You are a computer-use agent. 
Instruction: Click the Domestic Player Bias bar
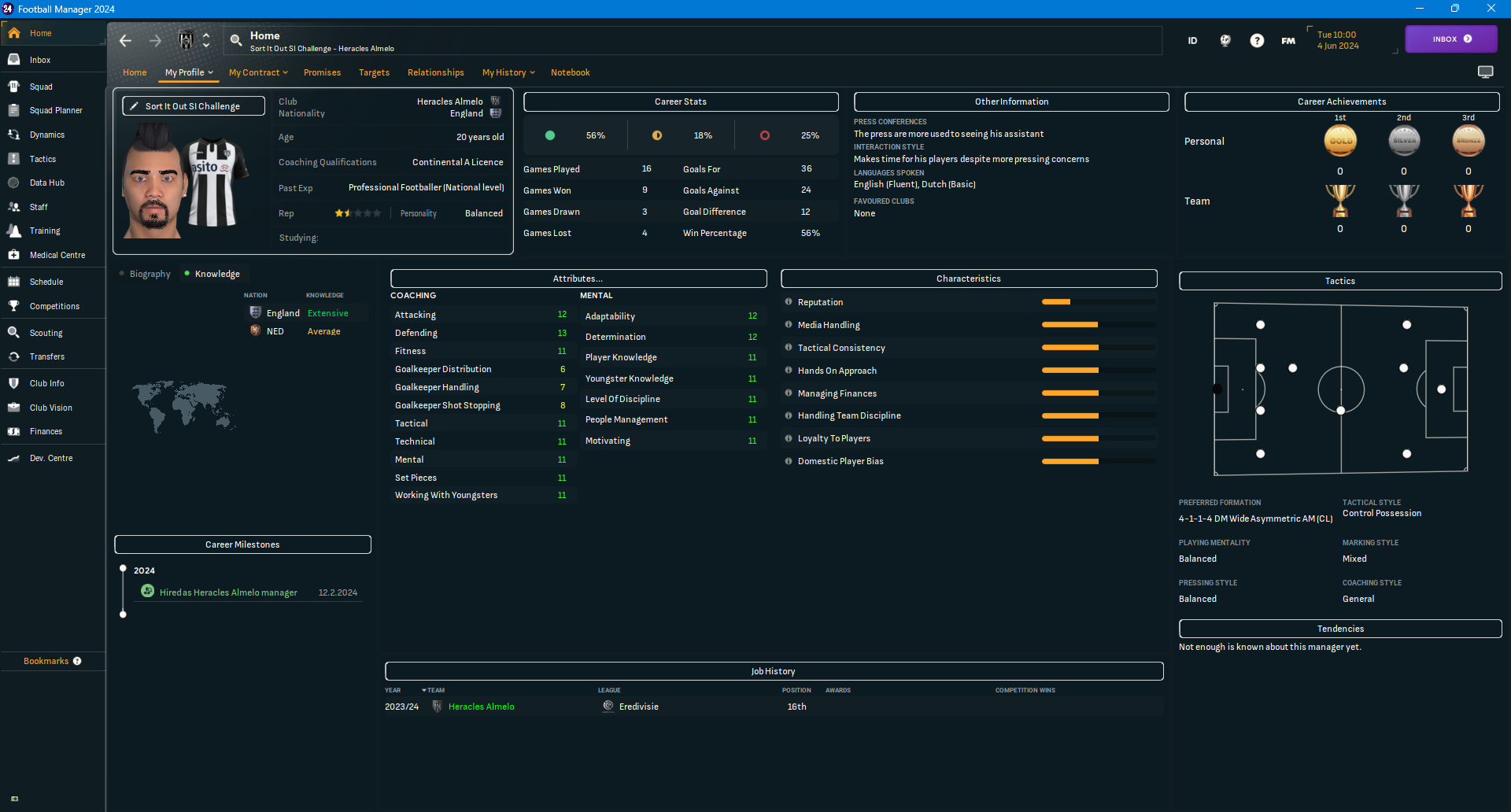1099,462
